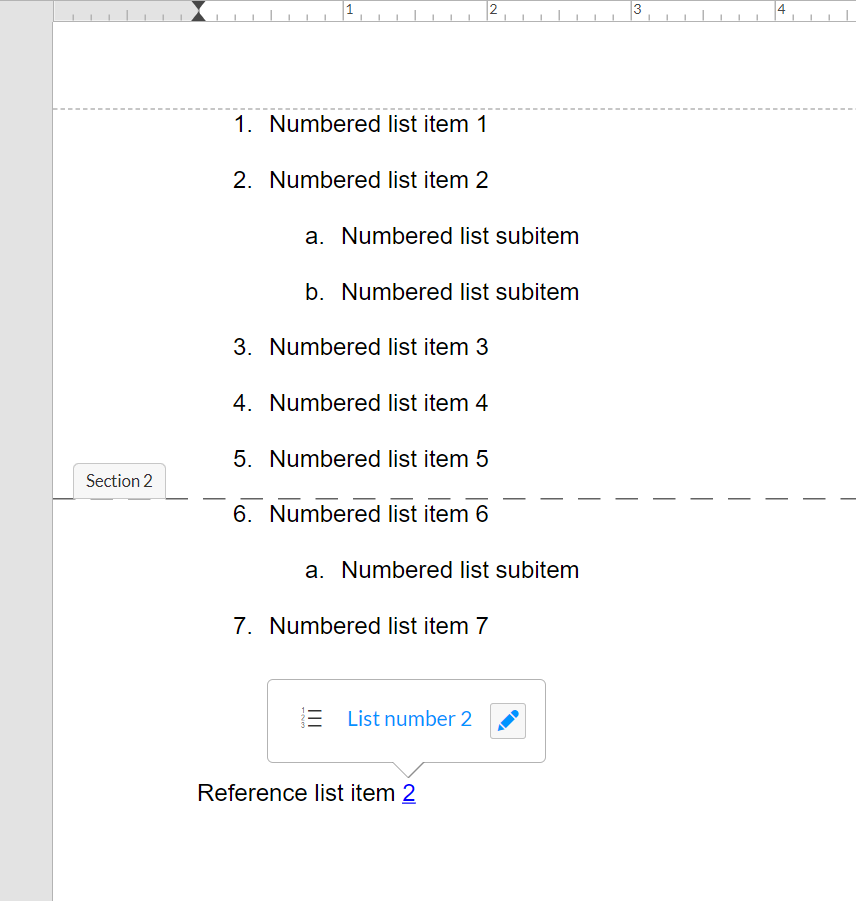The height and width of the screenshot is (901, 856).
Task: Click the subitem under list item 6
Action: (x=460, y=570)
